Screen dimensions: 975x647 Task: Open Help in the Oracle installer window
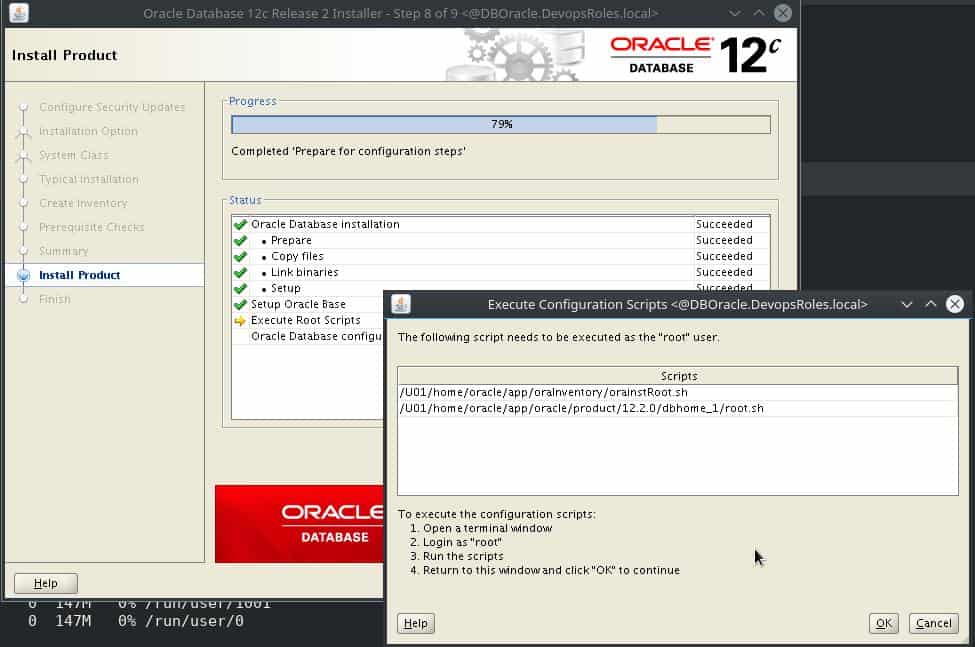(x=45, y=583)
